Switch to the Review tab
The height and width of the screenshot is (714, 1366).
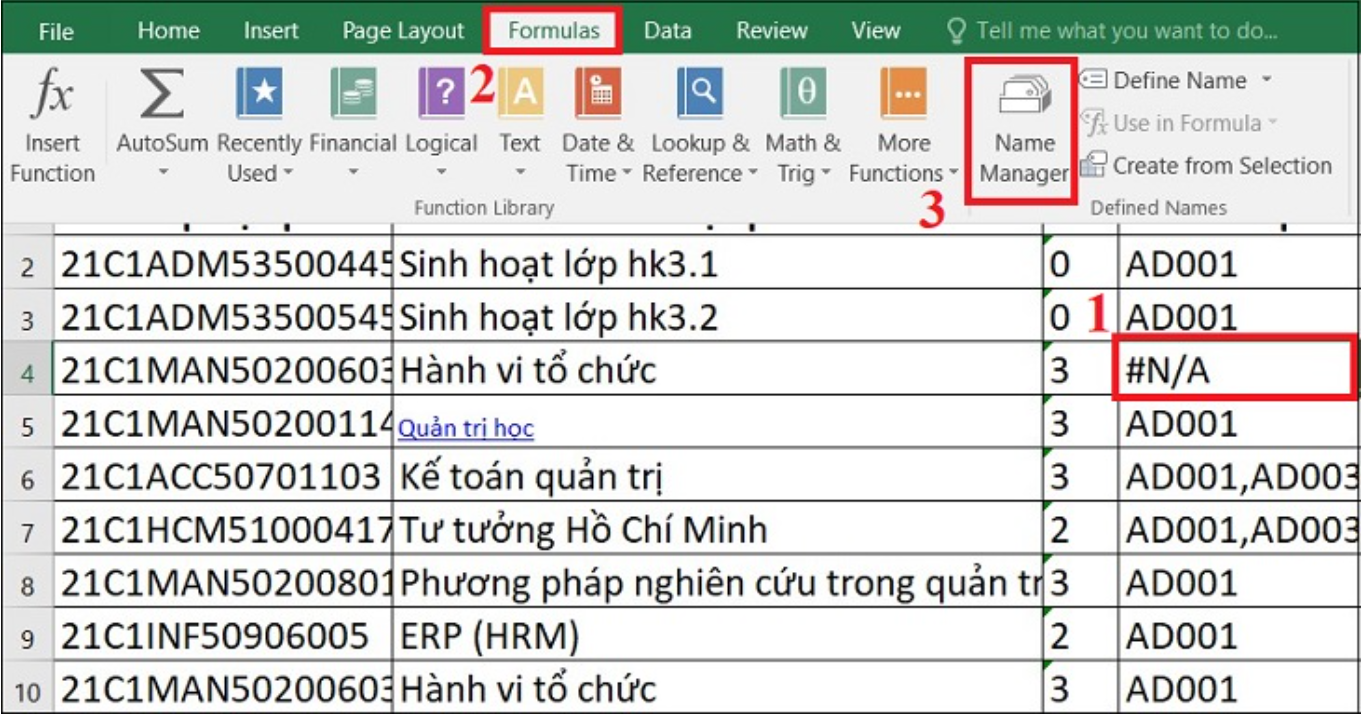tap(771, 31)
